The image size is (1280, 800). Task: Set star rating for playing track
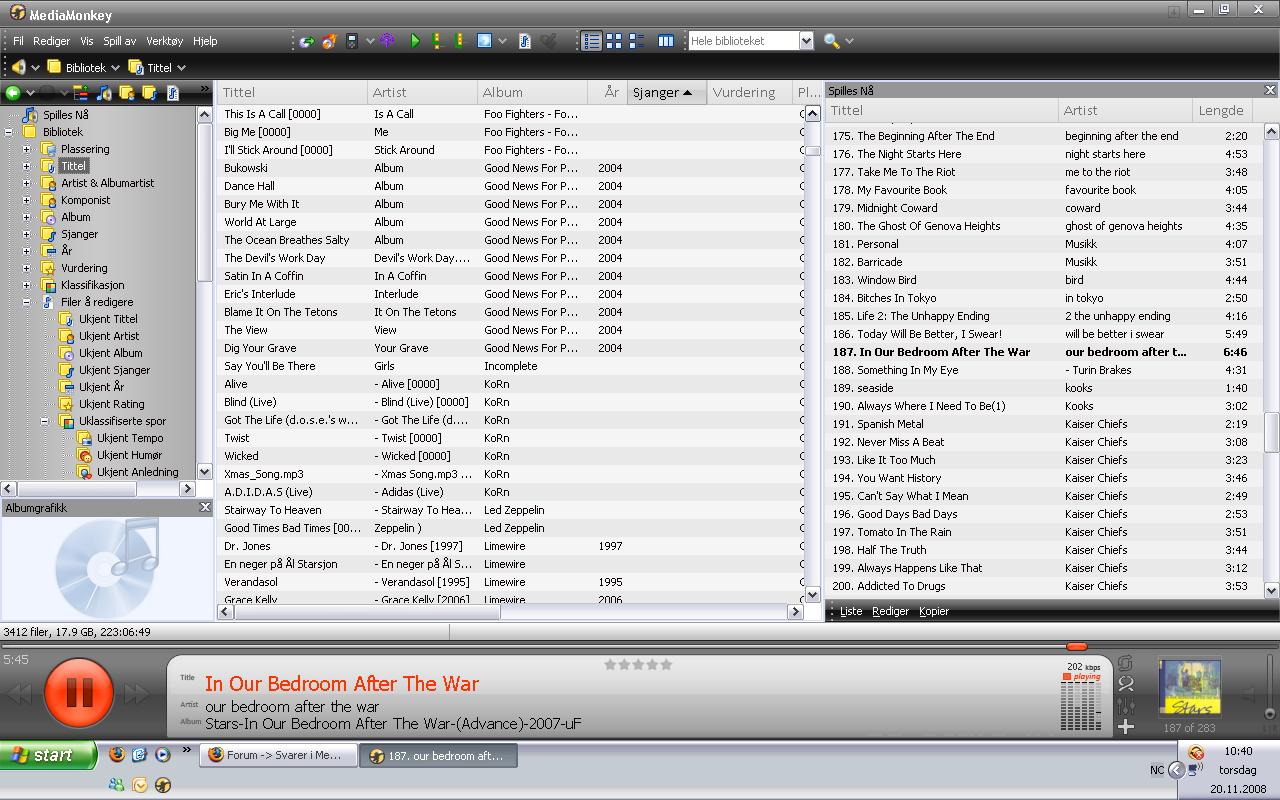[638, 664]
